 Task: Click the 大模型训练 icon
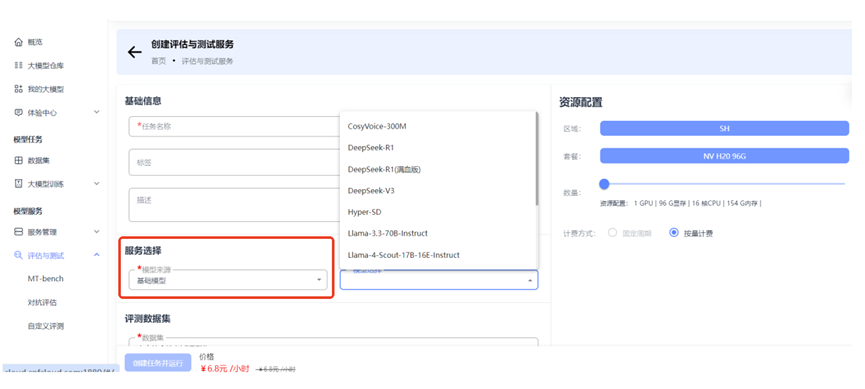19,184
